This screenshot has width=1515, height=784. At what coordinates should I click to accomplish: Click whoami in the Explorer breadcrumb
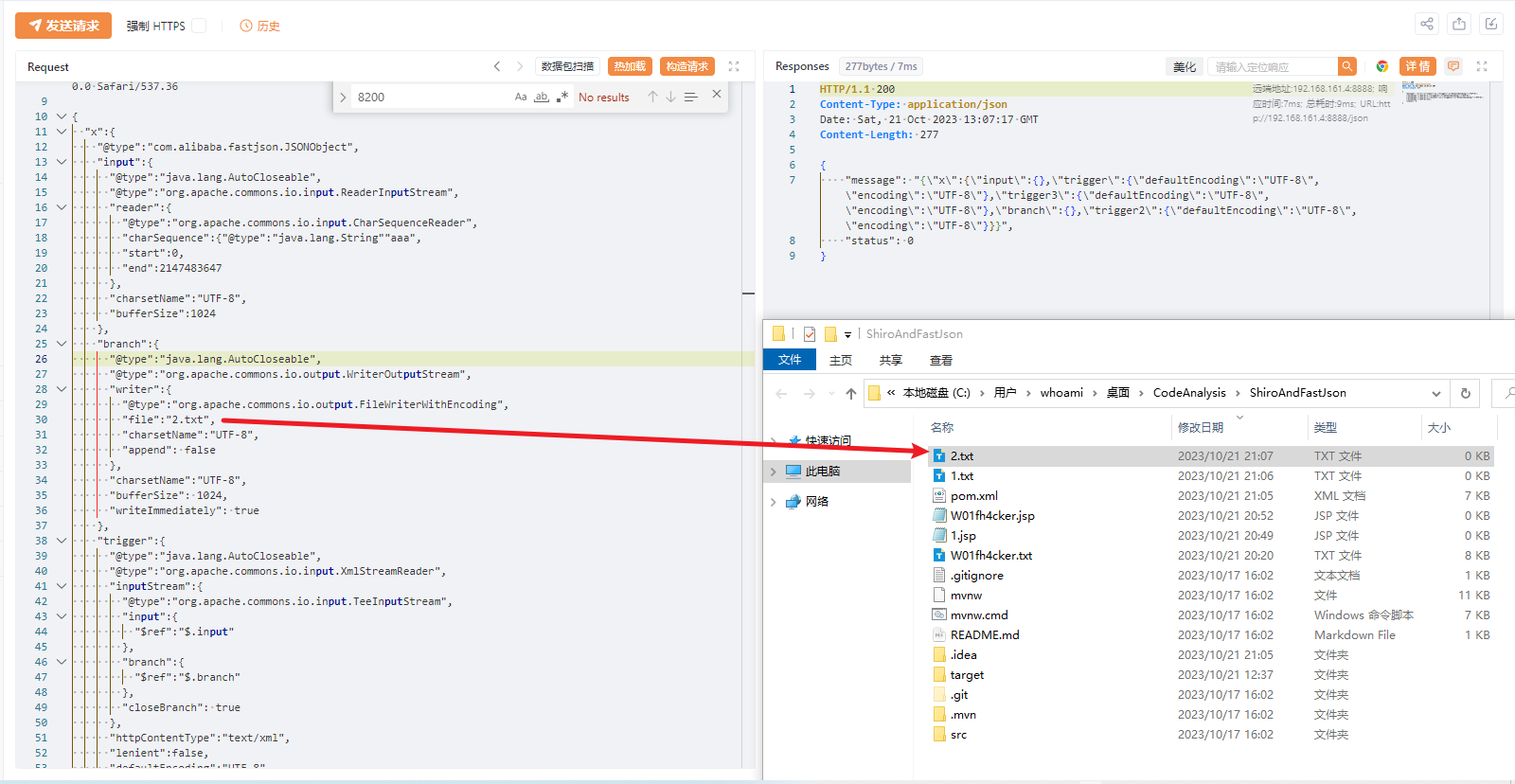[1061, 393]
